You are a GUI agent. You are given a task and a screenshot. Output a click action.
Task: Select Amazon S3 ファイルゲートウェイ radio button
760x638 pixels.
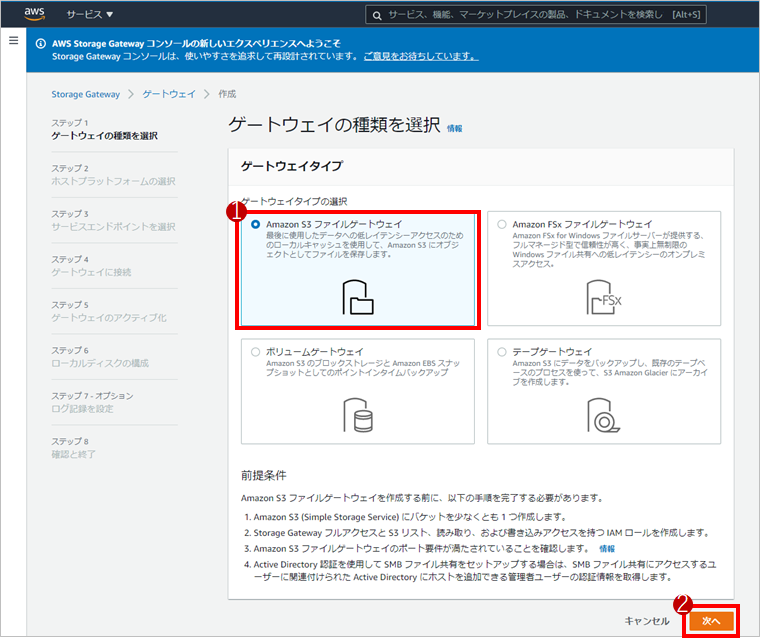[x=255, y=224]
